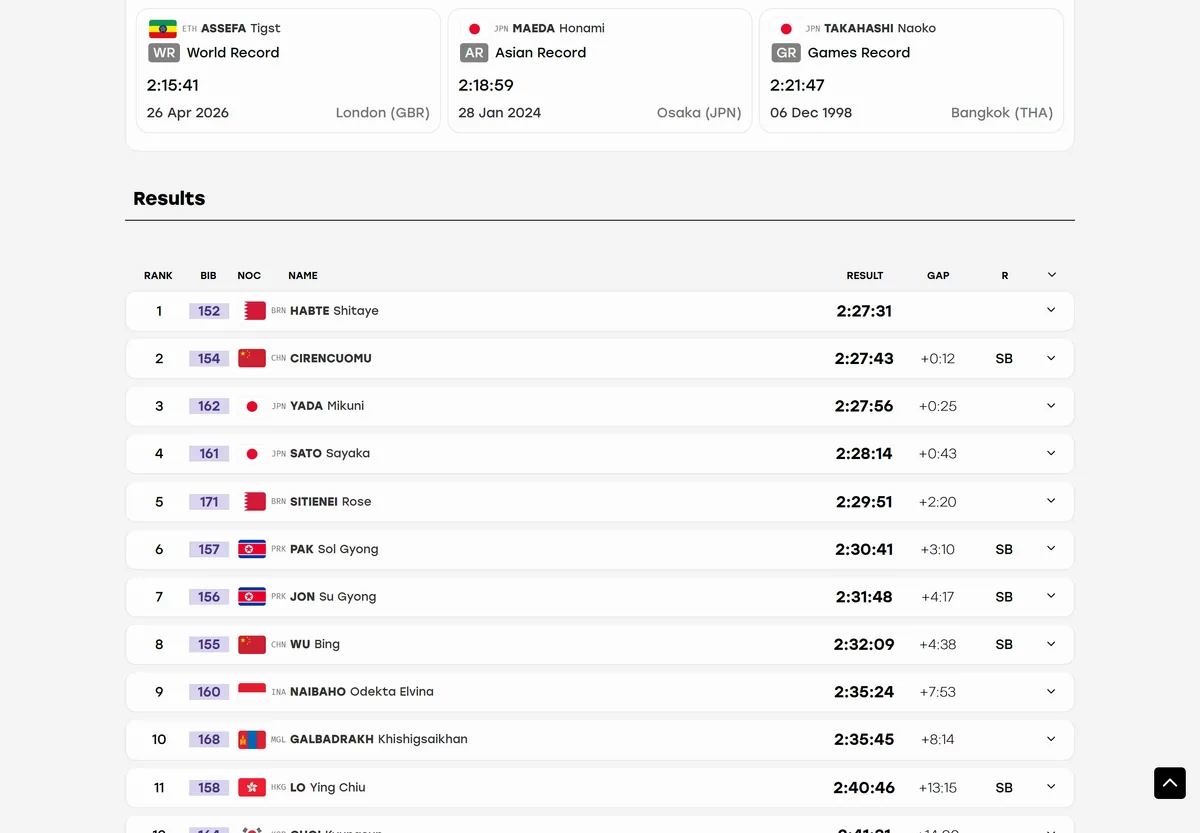Viewport: 1200px width, 833px height.
Task: Select bib number 152 badge
Action: coord(209,311)
